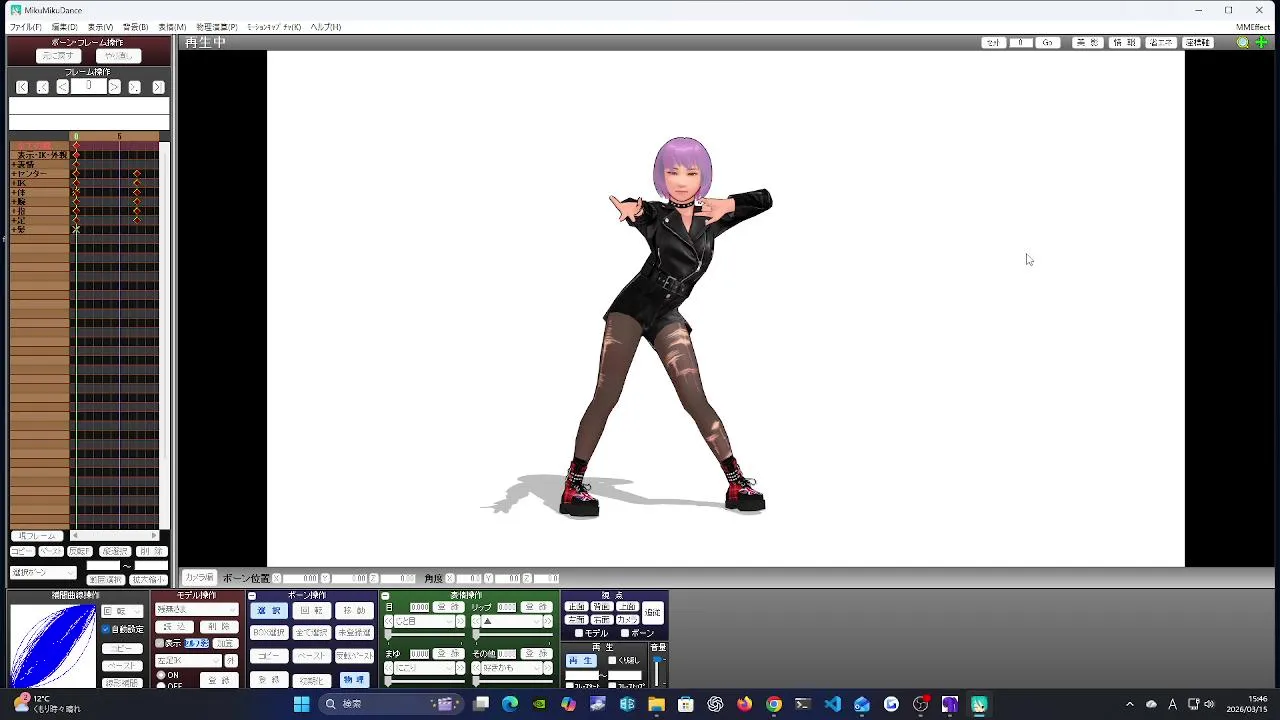
Task: Open the 左足IK dropdown
Action: pos(188,661)
